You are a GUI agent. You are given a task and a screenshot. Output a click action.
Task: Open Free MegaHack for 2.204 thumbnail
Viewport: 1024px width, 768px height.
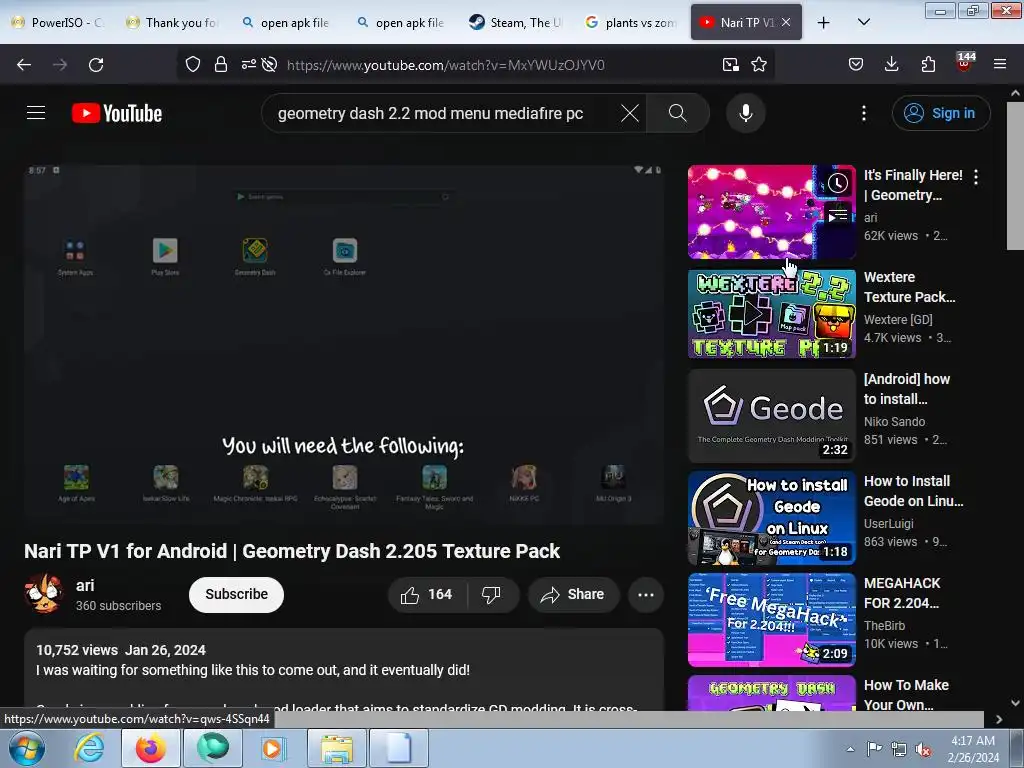click(771, 620)
